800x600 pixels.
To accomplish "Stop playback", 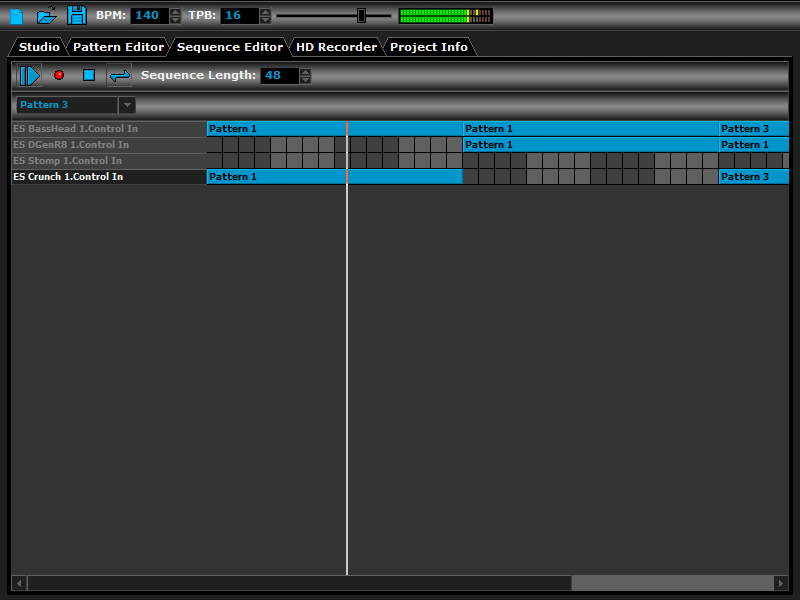I will click(x=88, y=75).
